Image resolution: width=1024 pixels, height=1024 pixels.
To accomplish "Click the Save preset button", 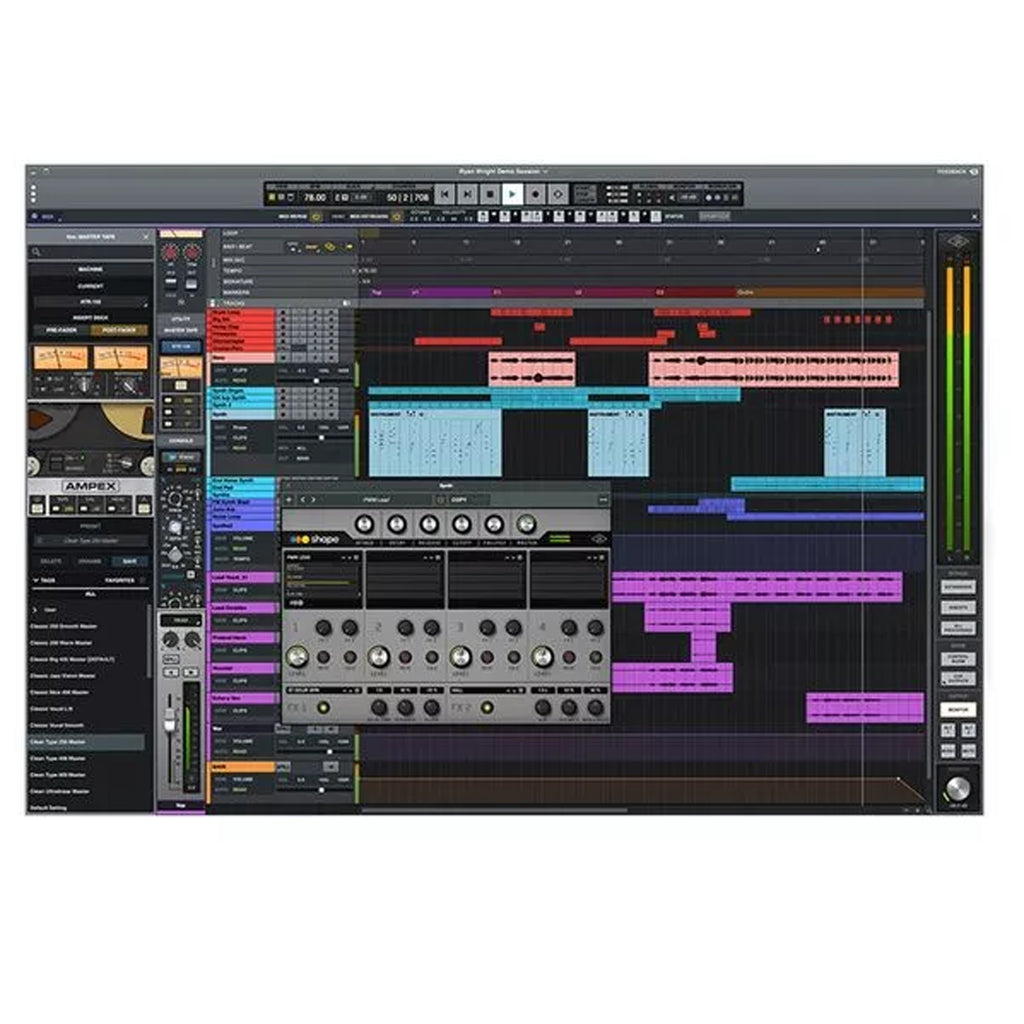I will [129, 562].
